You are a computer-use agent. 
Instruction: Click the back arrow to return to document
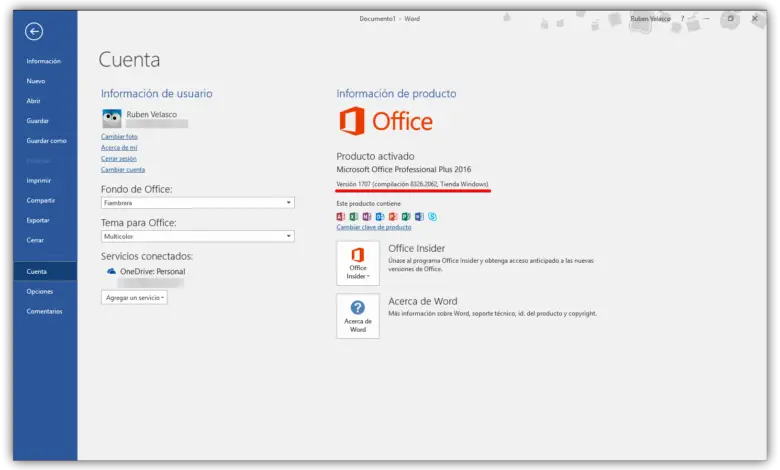tap(34, 32)
